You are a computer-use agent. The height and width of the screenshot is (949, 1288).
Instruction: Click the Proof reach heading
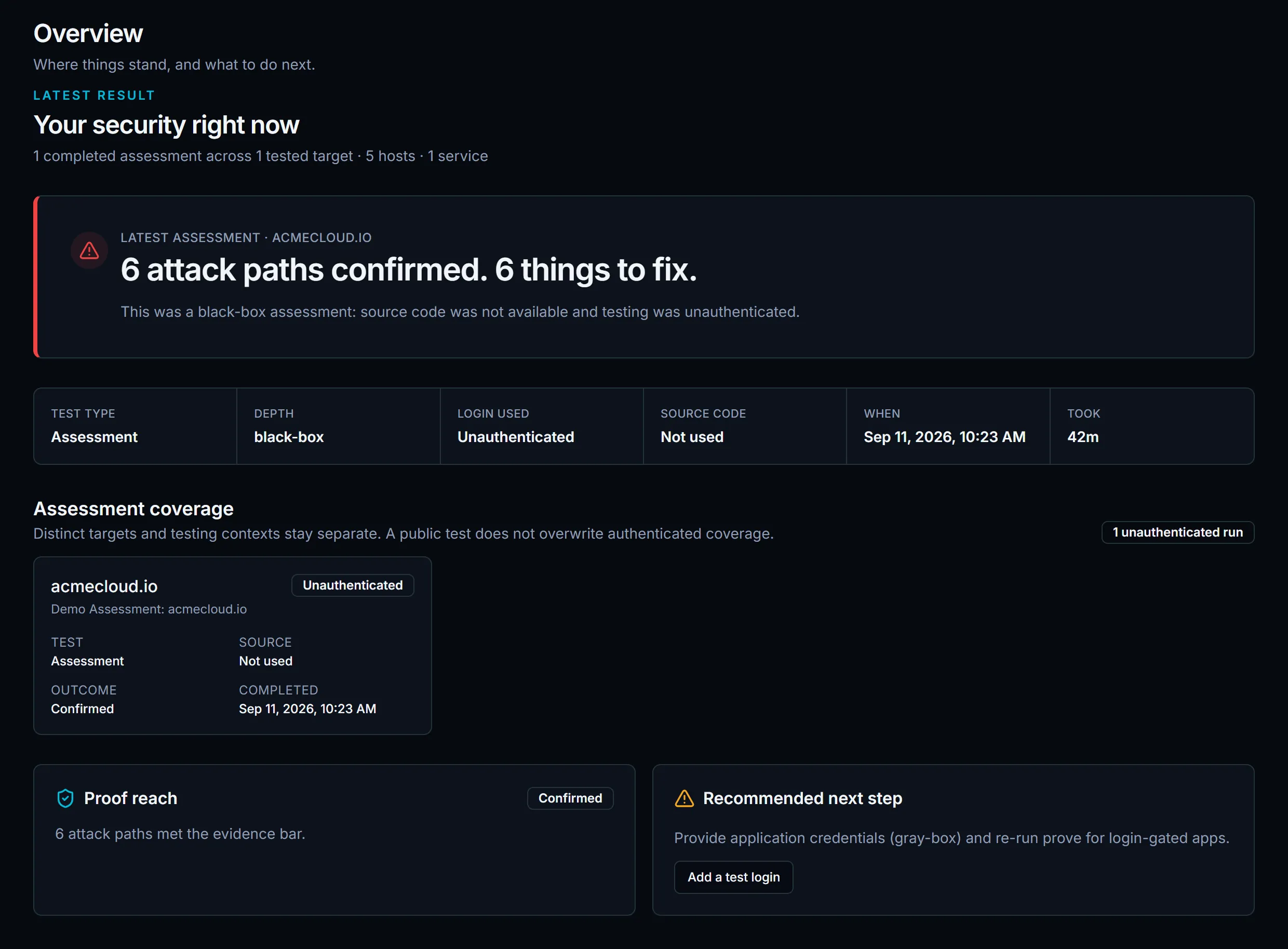coord(130,798)
